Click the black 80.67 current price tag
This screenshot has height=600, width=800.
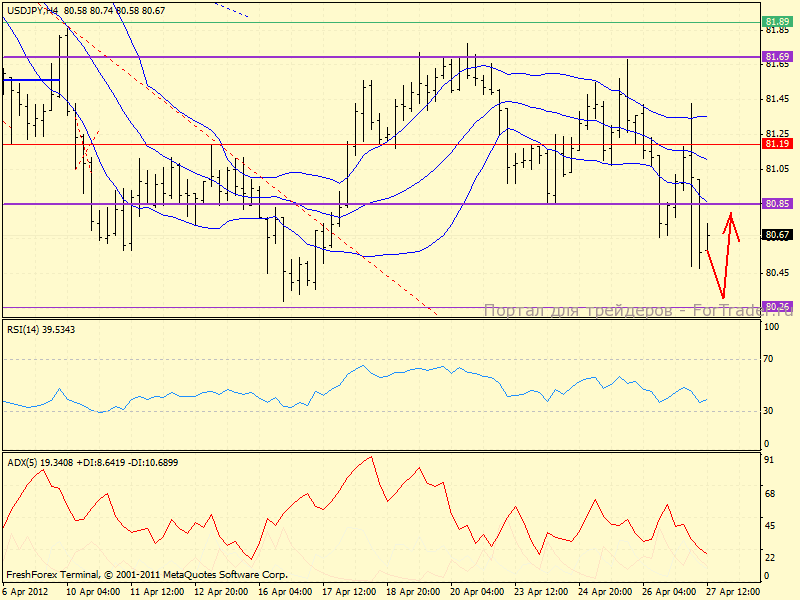click(777, 235)
